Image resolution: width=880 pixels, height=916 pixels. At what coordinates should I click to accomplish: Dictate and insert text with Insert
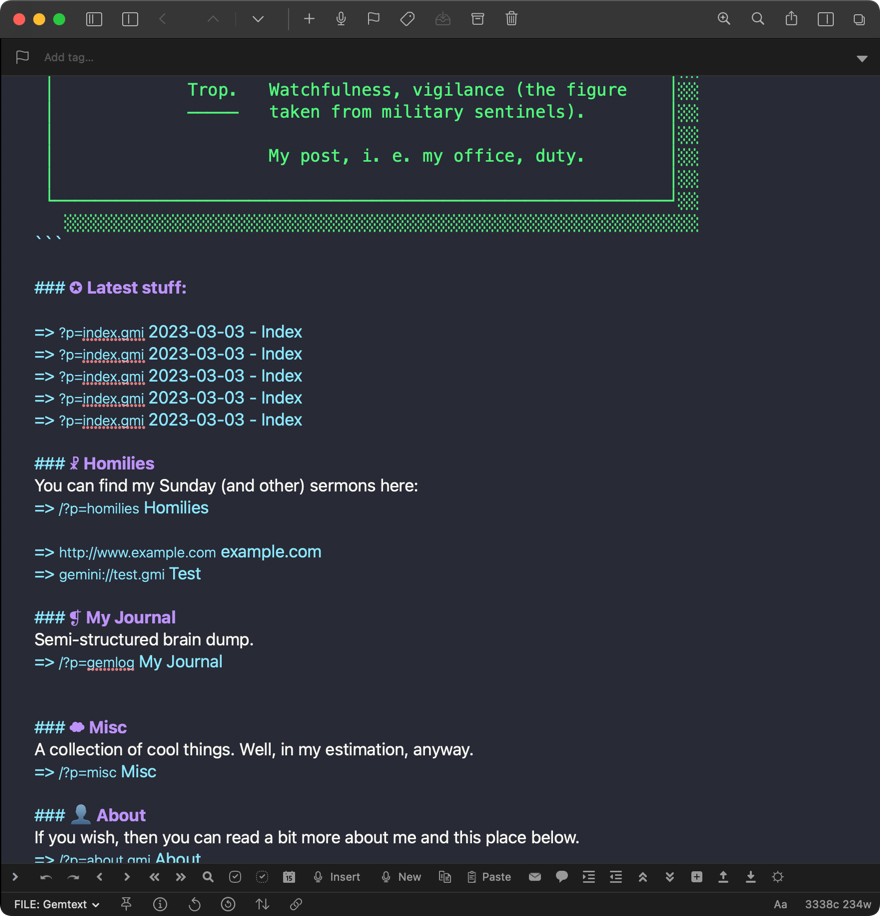(337, 877)
